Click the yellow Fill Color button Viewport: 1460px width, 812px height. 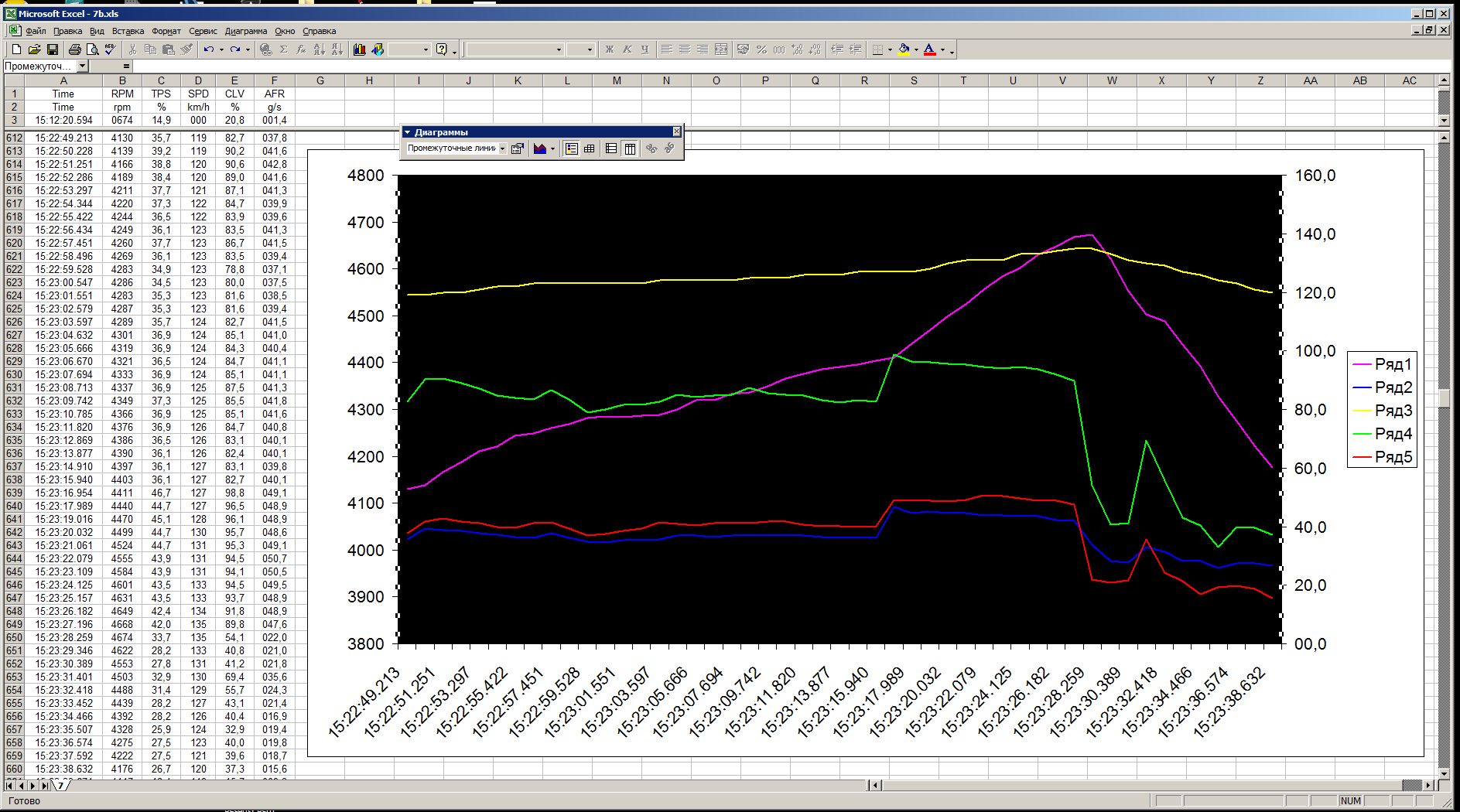904,49
